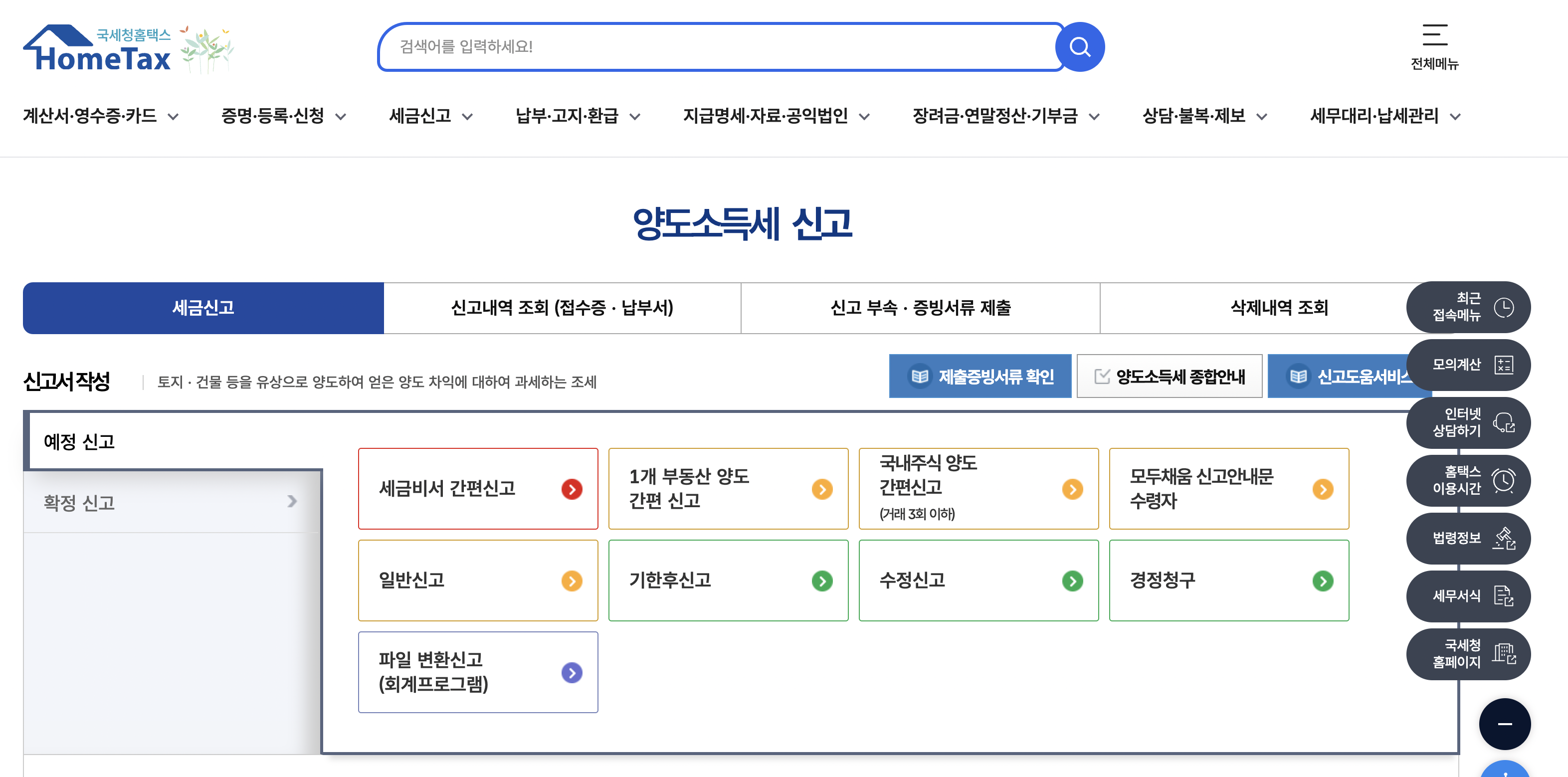
Task: Open the 전체메뉴 hamburger menu icon
Action: pyautogui.click(x=1434, y=35)
